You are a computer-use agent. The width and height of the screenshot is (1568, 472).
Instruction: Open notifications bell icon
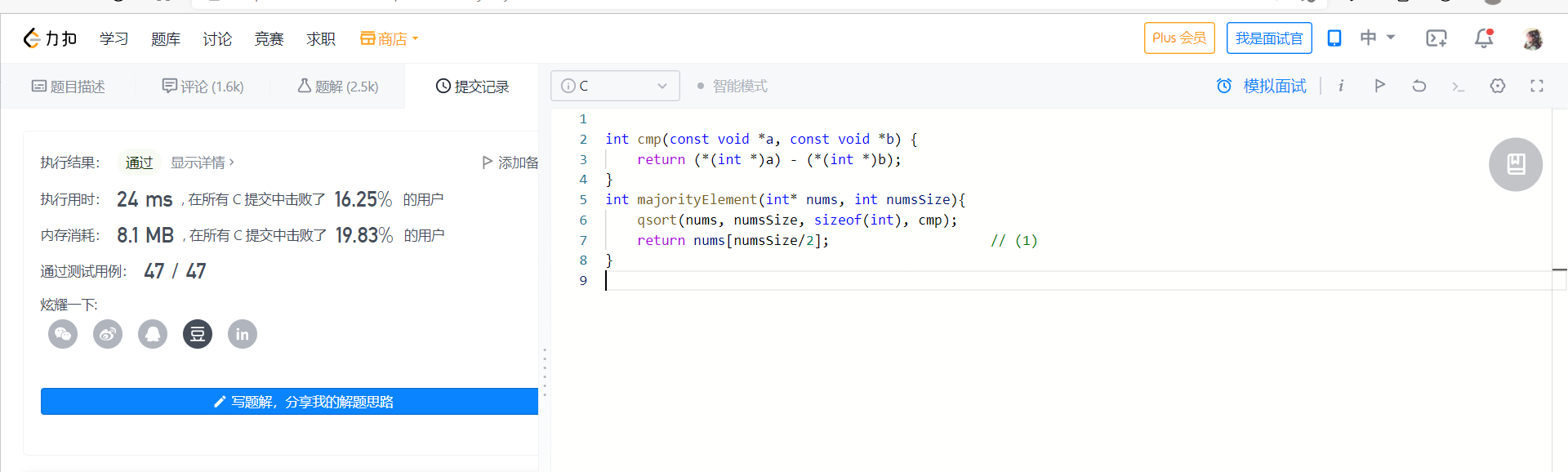point(1483,38)
